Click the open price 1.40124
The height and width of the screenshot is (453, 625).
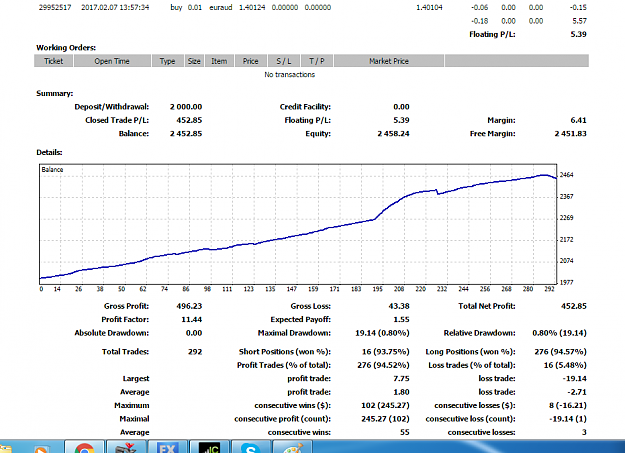252,7
